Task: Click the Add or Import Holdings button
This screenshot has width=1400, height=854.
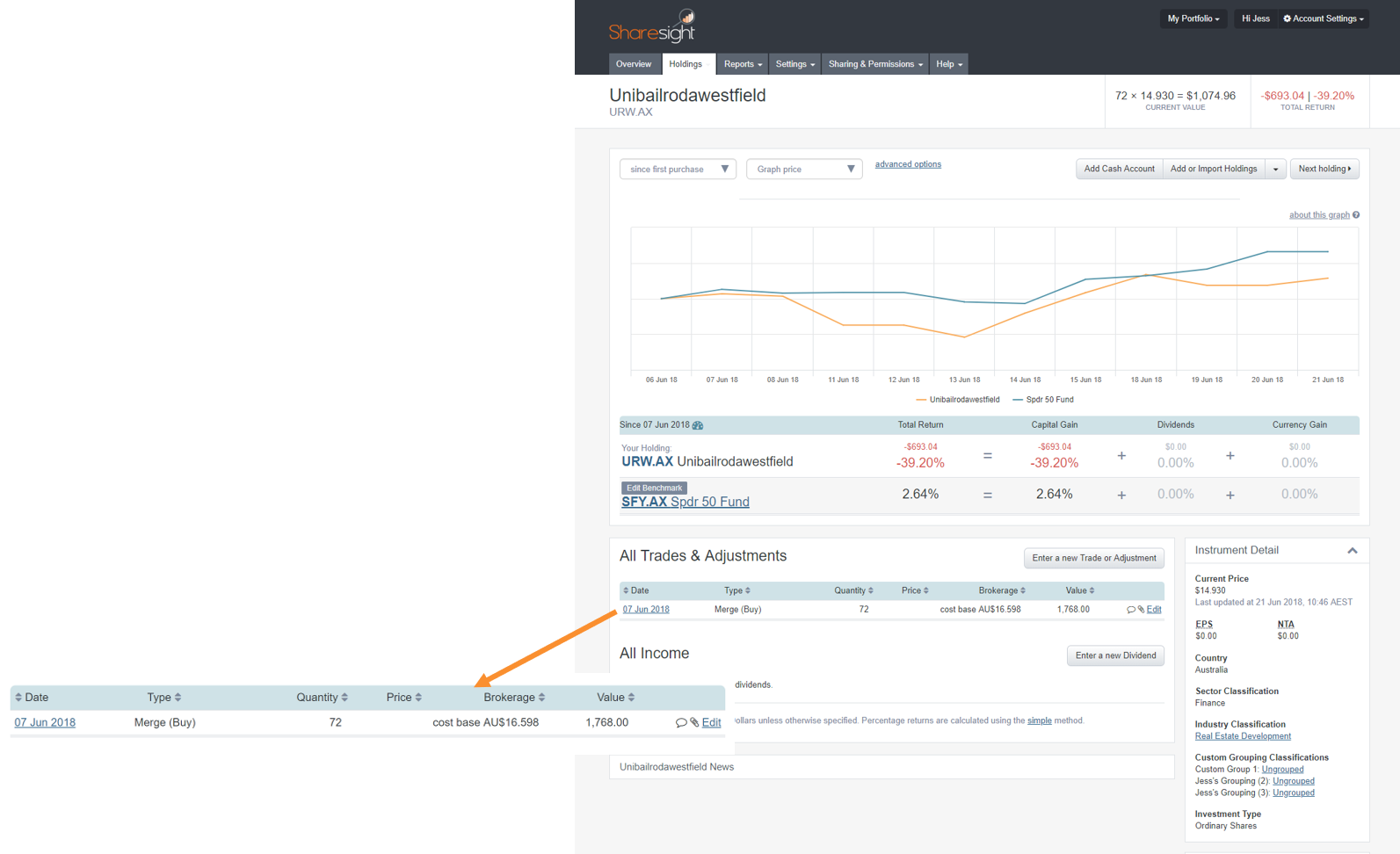Action: (x=1214, y=169)
